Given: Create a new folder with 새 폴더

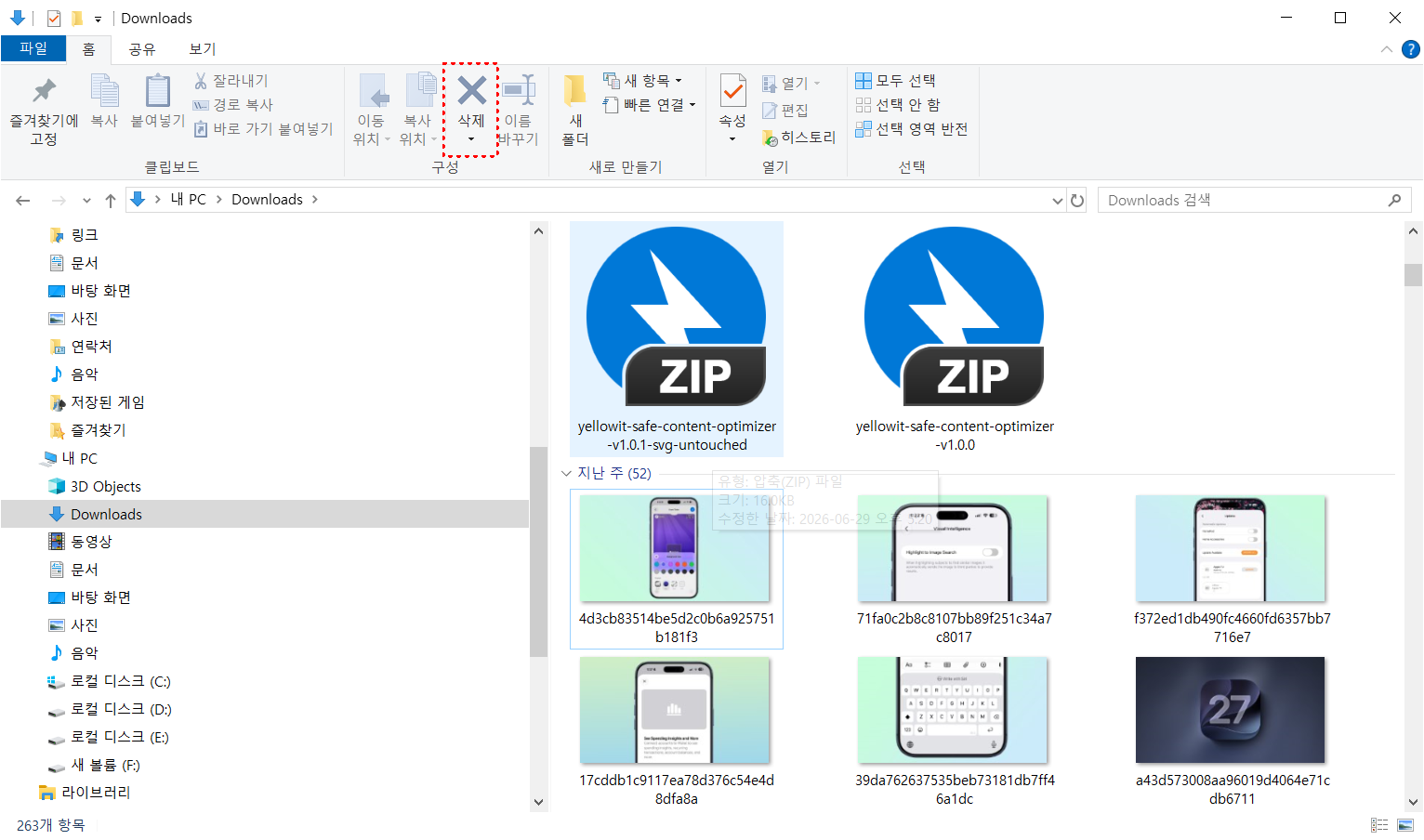Looking at the screenshot, I should (x=575, y=110).
